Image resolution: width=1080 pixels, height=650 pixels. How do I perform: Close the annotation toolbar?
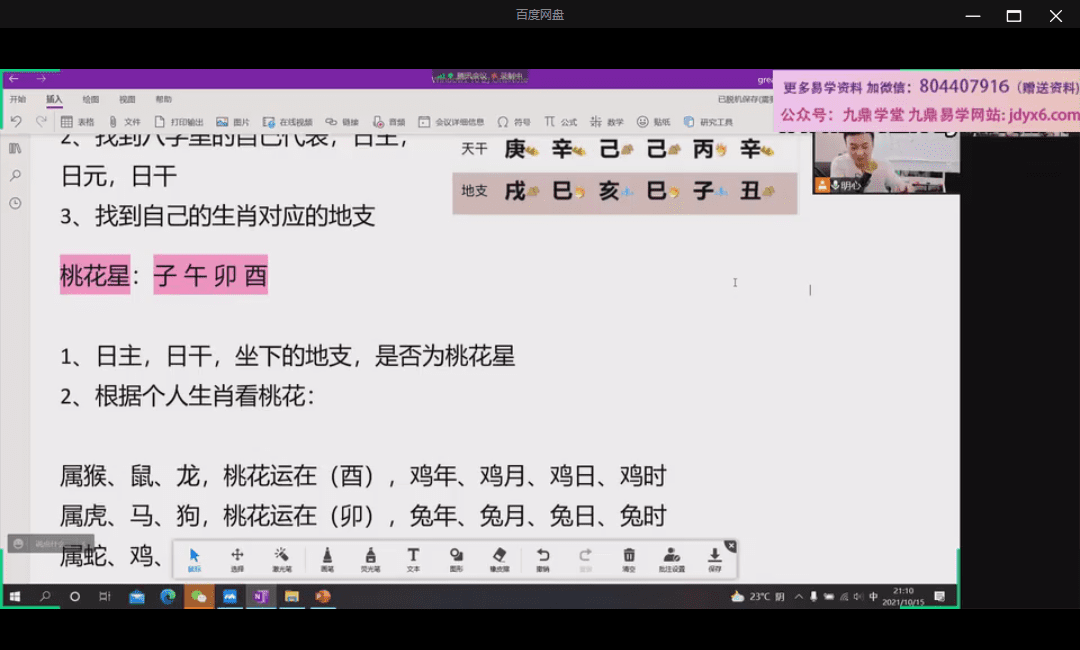coord(730,546)
